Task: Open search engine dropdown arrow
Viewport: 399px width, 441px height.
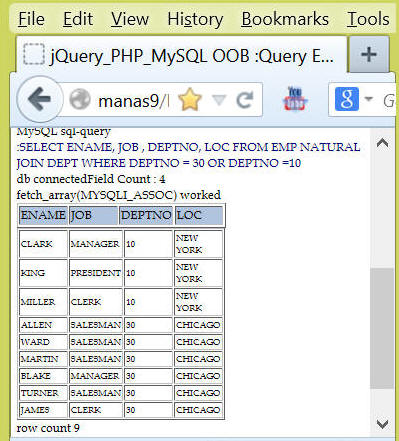Action: [x=369, y=99]
